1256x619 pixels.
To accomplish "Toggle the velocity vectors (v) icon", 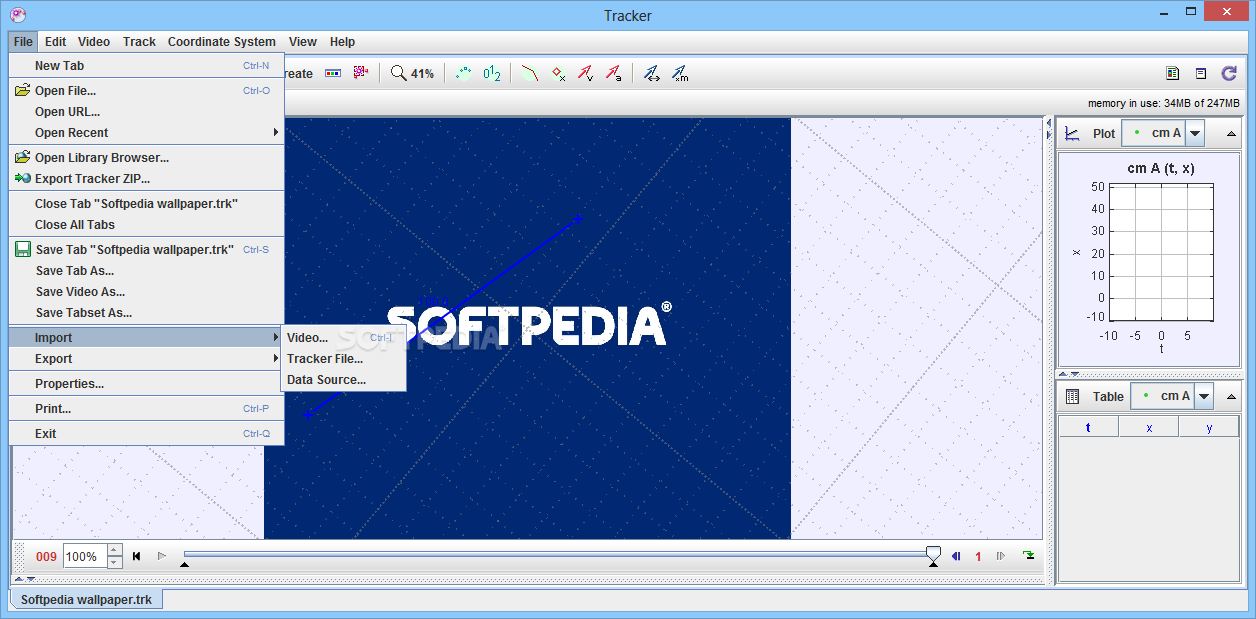I will point(586,73).
